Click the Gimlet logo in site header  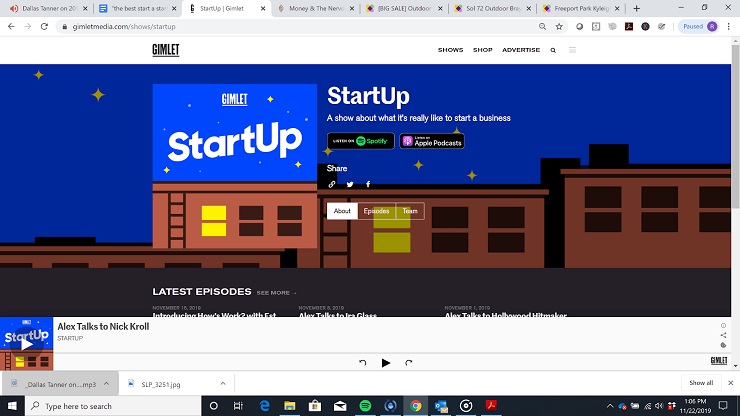point(166,50)
